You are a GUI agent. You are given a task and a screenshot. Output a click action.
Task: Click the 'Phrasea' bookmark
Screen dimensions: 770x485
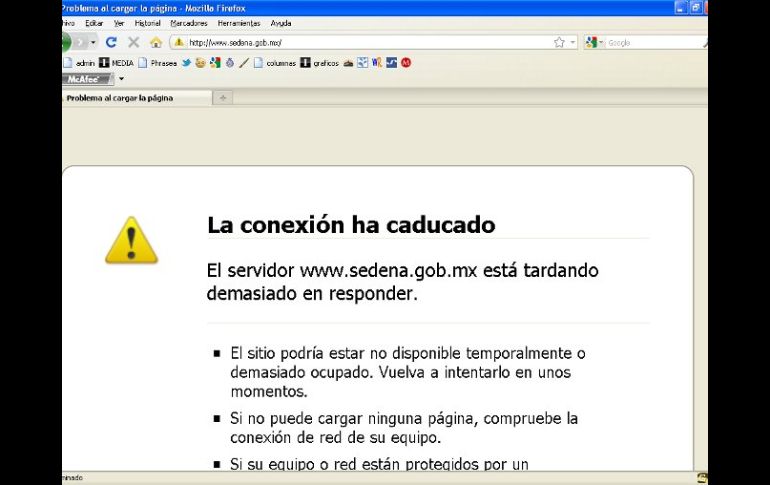pyautogui.click(x=157, y=63)
